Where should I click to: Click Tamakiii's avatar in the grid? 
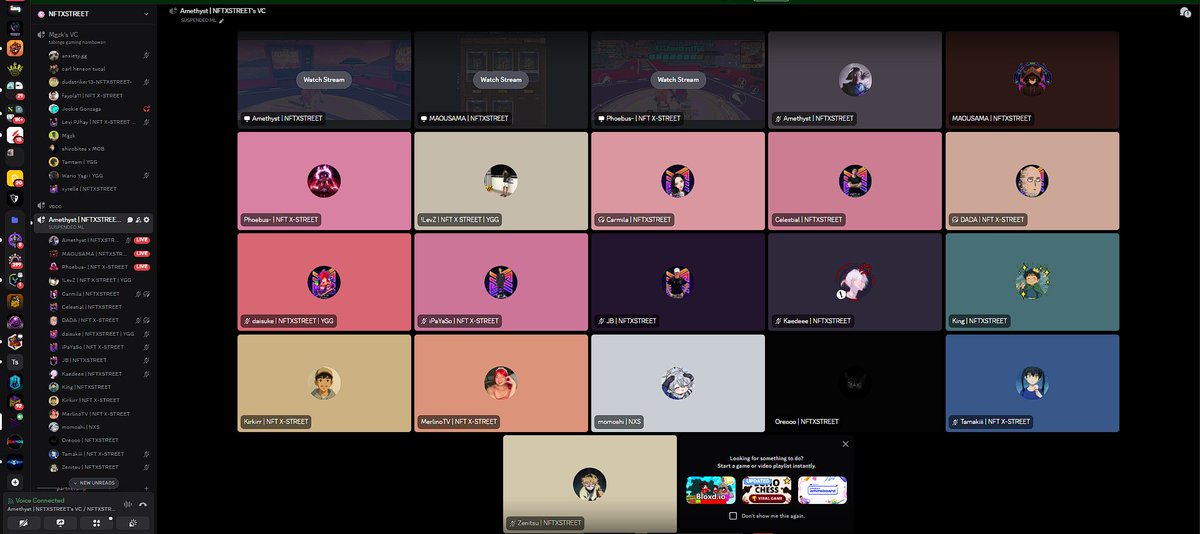(x=1032, y=383)
